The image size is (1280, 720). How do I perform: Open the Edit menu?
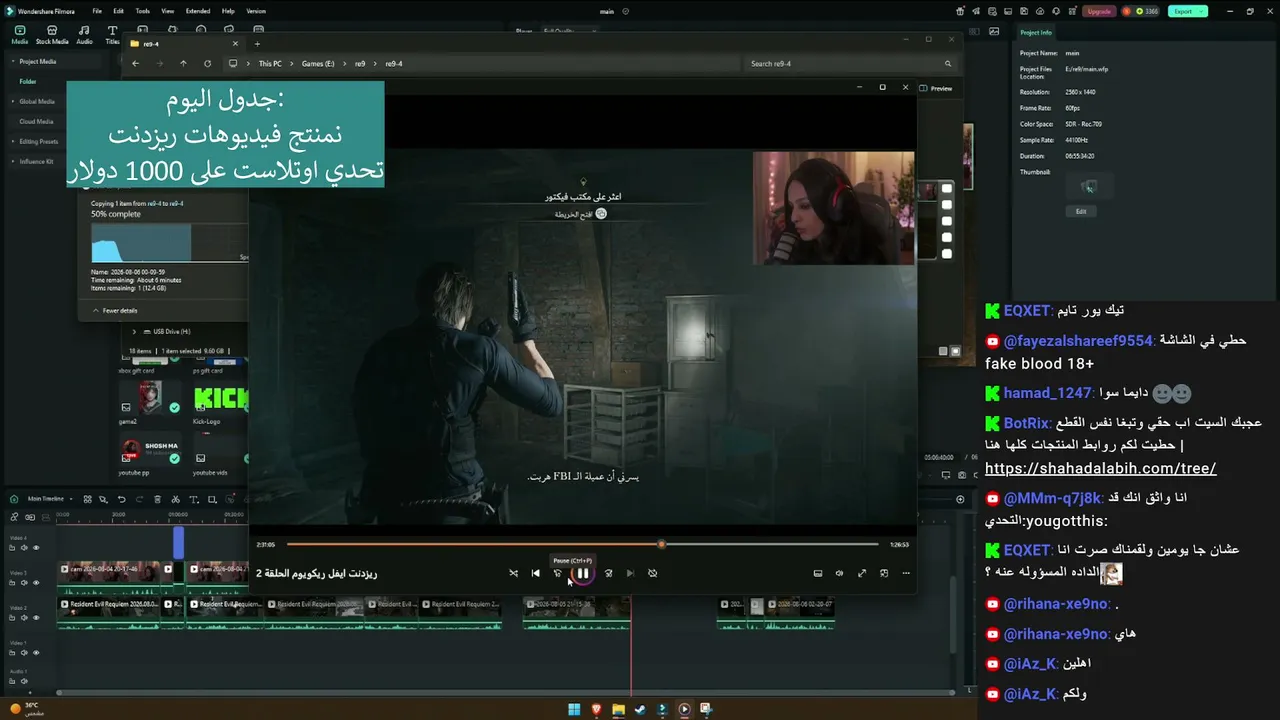tap(117, 11)
